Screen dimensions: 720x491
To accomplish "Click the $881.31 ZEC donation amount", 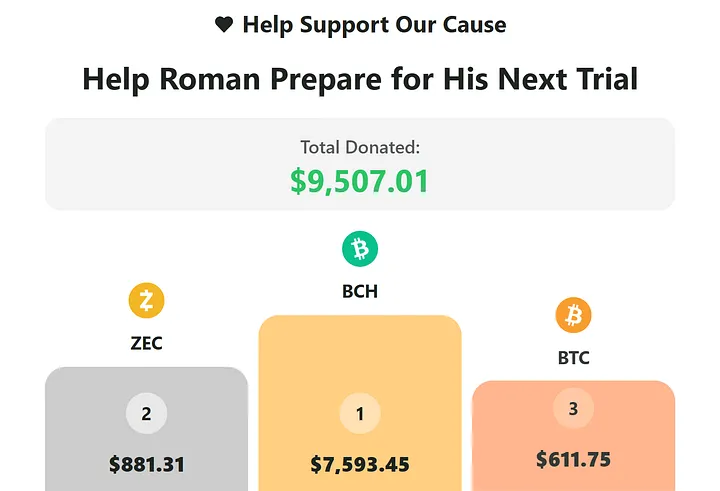I will coord(146,464).
